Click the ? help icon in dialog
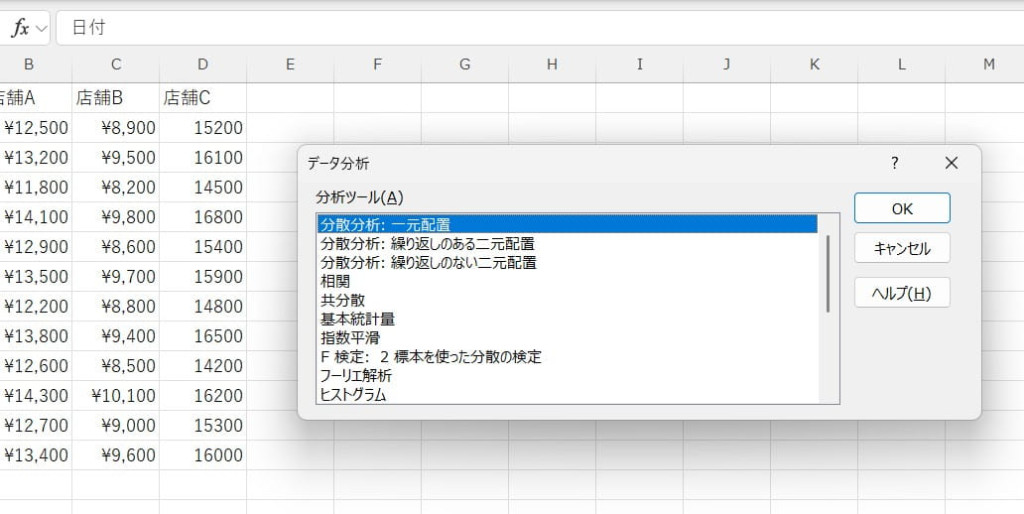 (x=895, y=163)
